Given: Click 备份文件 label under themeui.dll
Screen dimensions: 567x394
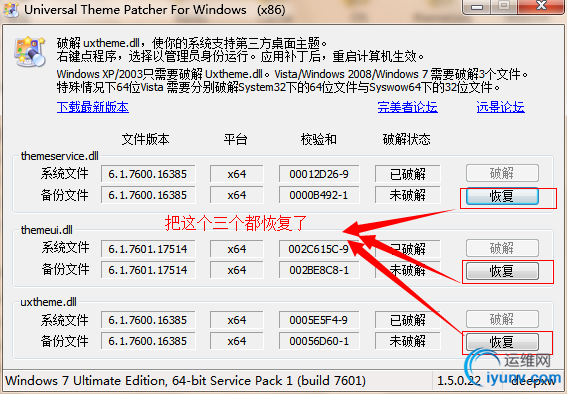Looking at the screenshot, I should (65, 269).
